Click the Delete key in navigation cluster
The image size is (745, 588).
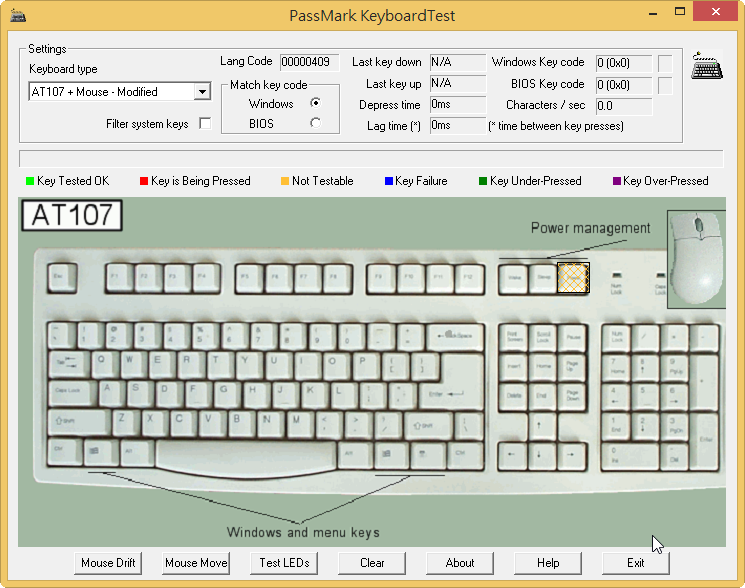(514, 396)
